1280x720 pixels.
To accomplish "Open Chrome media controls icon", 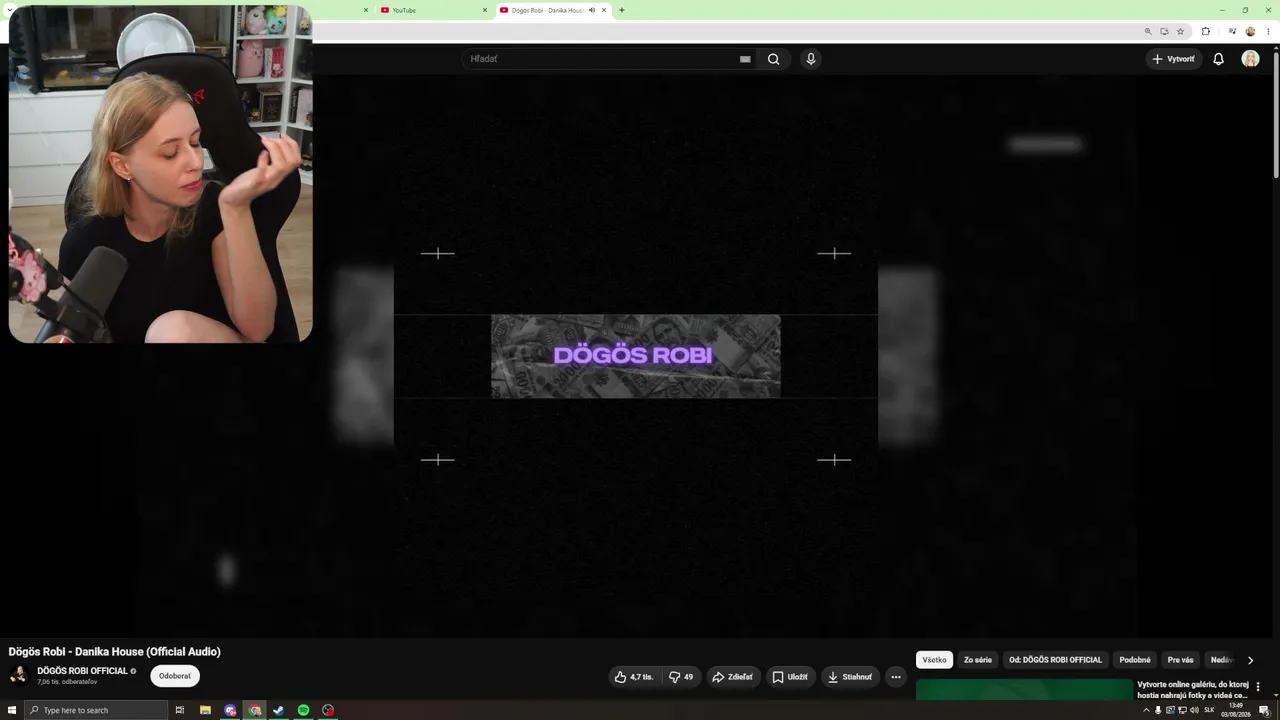I will (x=1232, y=31).
